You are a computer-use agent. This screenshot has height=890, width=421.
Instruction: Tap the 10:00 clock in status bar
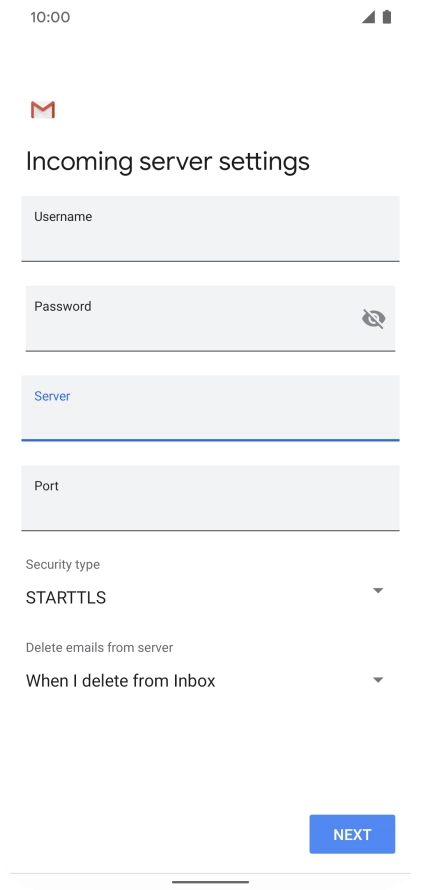50,17
